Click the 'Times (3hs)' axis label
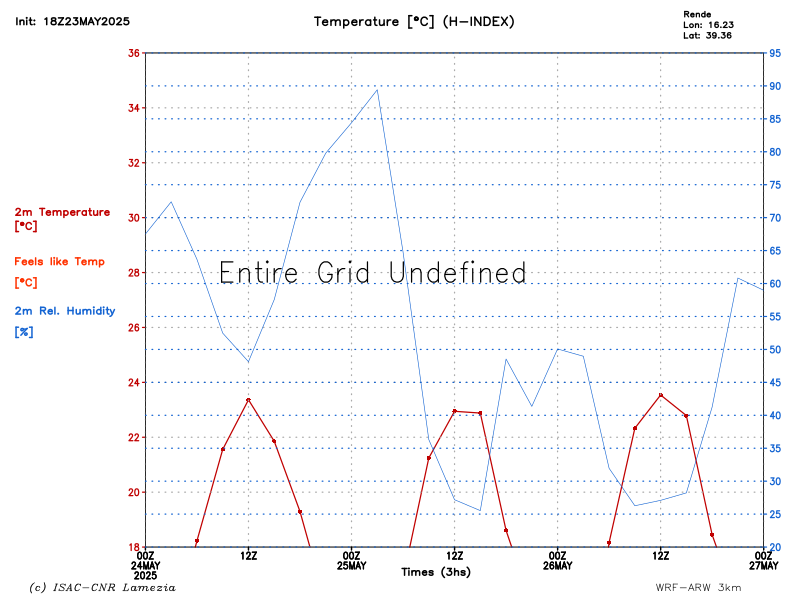 point(436,572)
